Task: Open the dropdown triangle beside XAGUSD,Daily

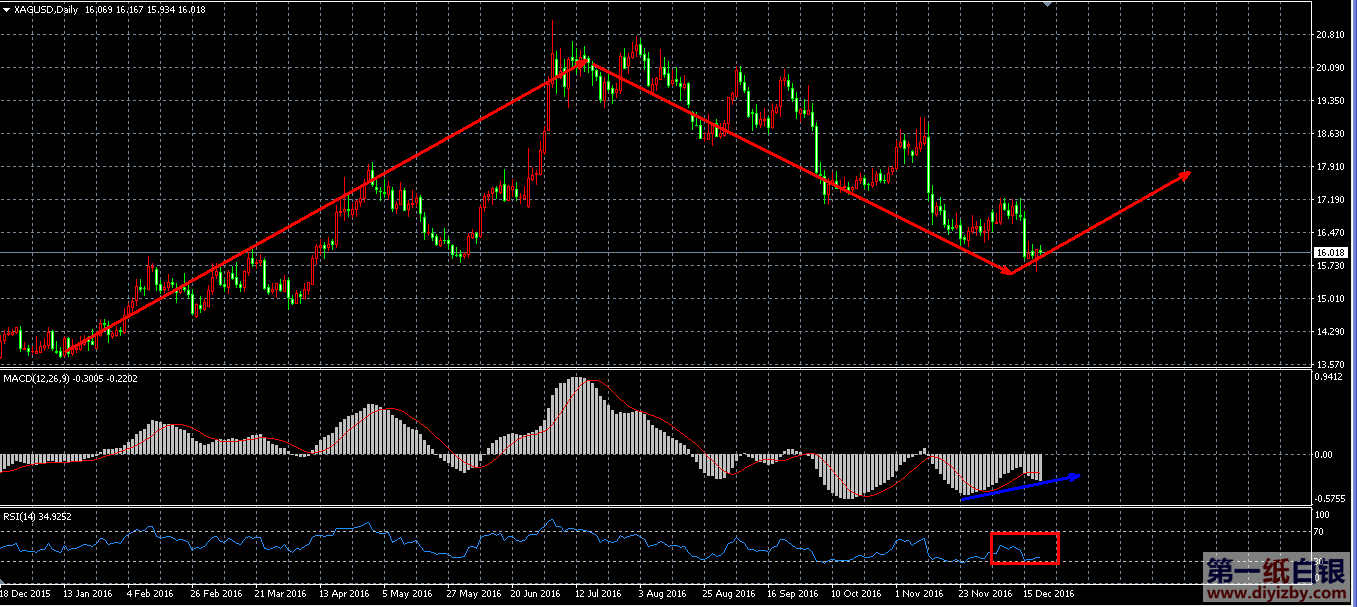Action: tap(6, 9)
